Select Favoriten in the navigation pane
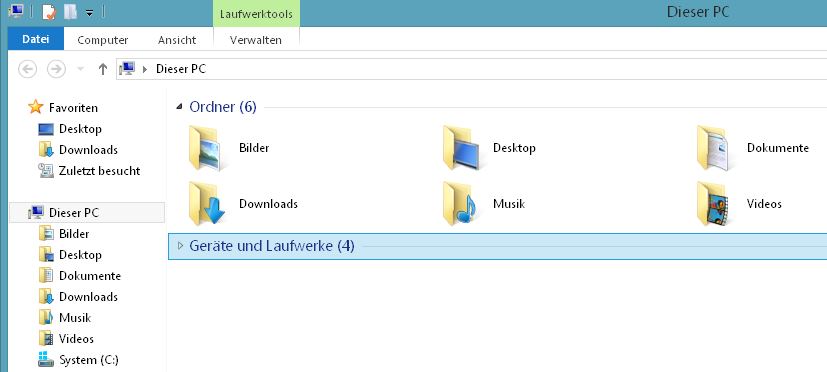The height and width of the screenshot is (372, 827). click(x=73, y=108)
